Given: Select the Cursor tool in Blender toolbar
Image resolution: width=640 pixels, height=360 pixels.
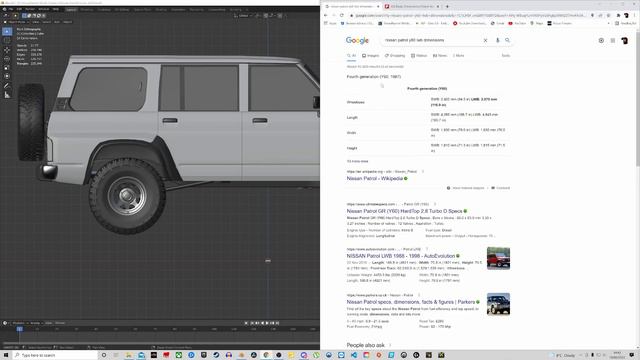Looking at the screenshot, I should point(7,40).
